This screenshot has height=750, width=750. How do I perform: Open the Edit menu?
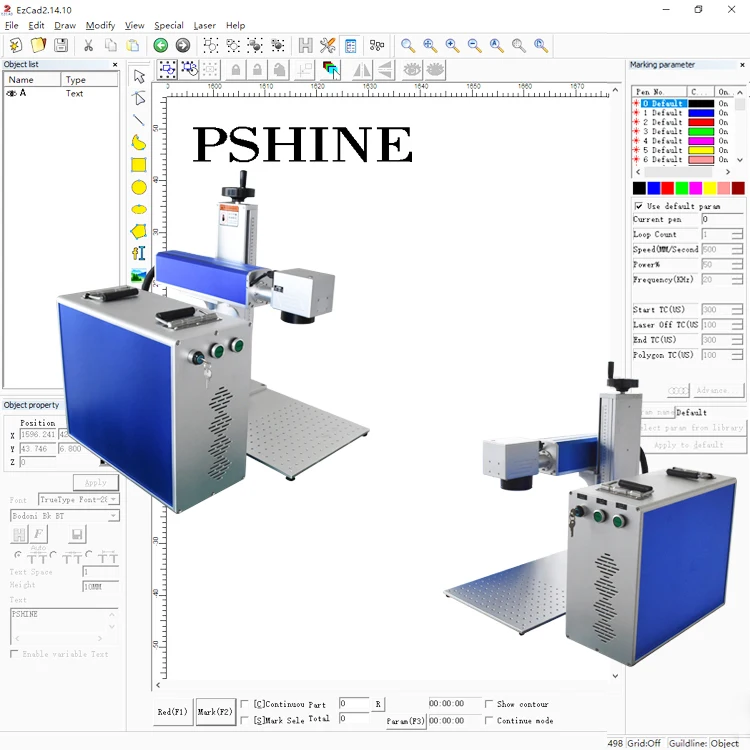[36, 25]
